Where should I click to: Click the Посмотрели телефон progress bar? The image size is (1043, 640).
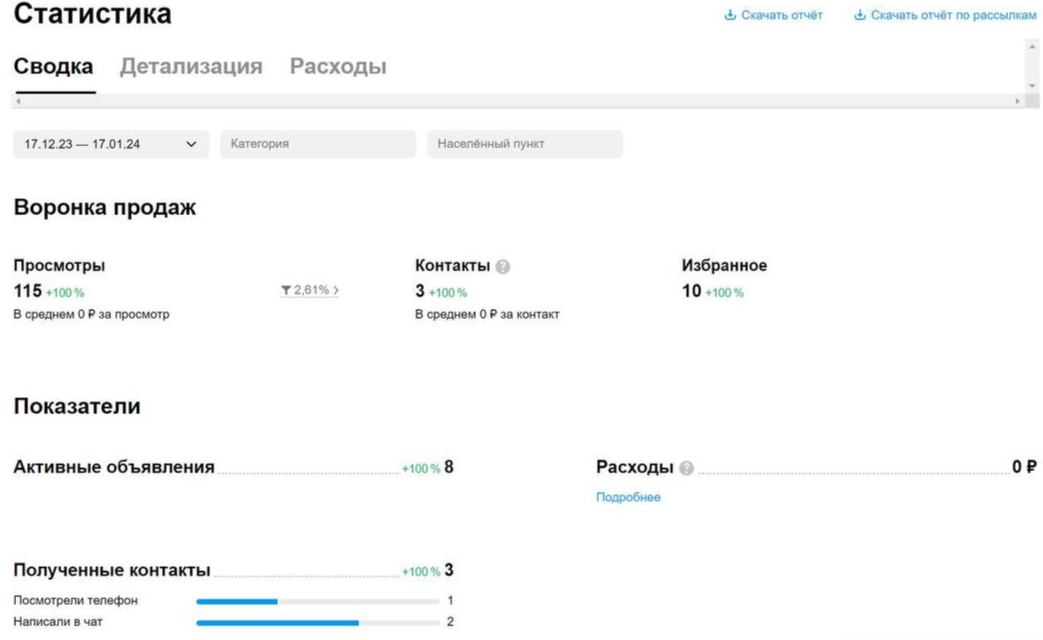318,601
